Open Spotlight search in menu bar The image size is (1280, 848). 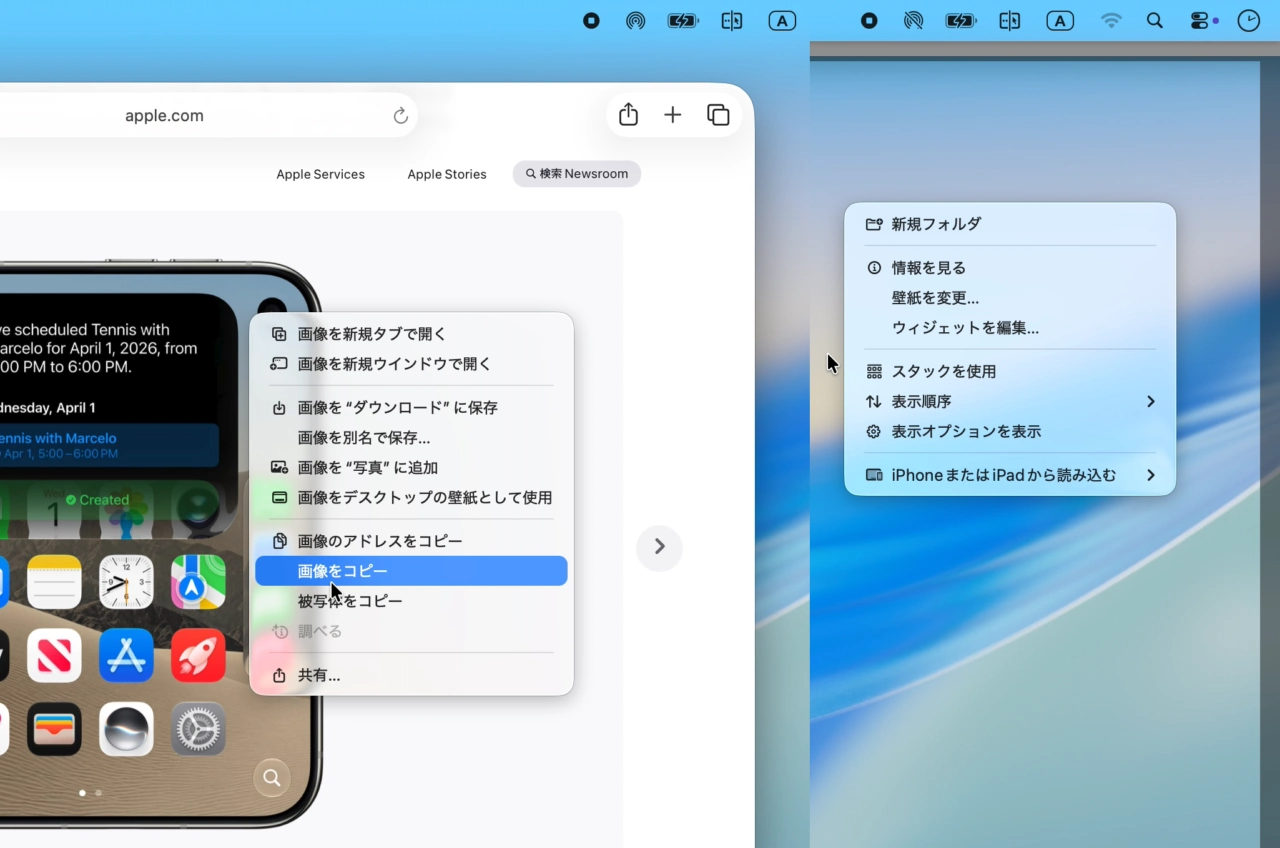tap(1155, 21)
